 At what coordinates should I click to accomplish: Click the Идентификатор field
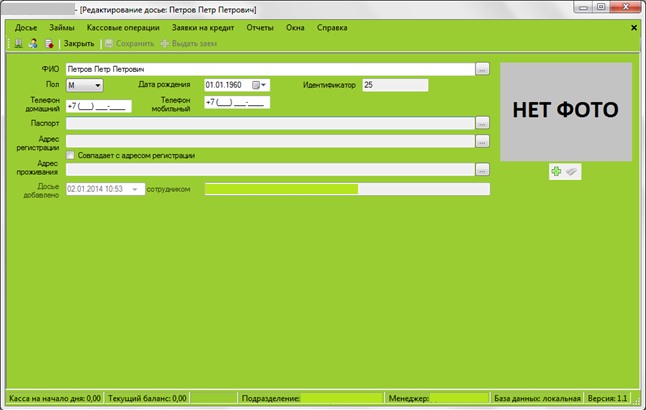click(395, 85)
